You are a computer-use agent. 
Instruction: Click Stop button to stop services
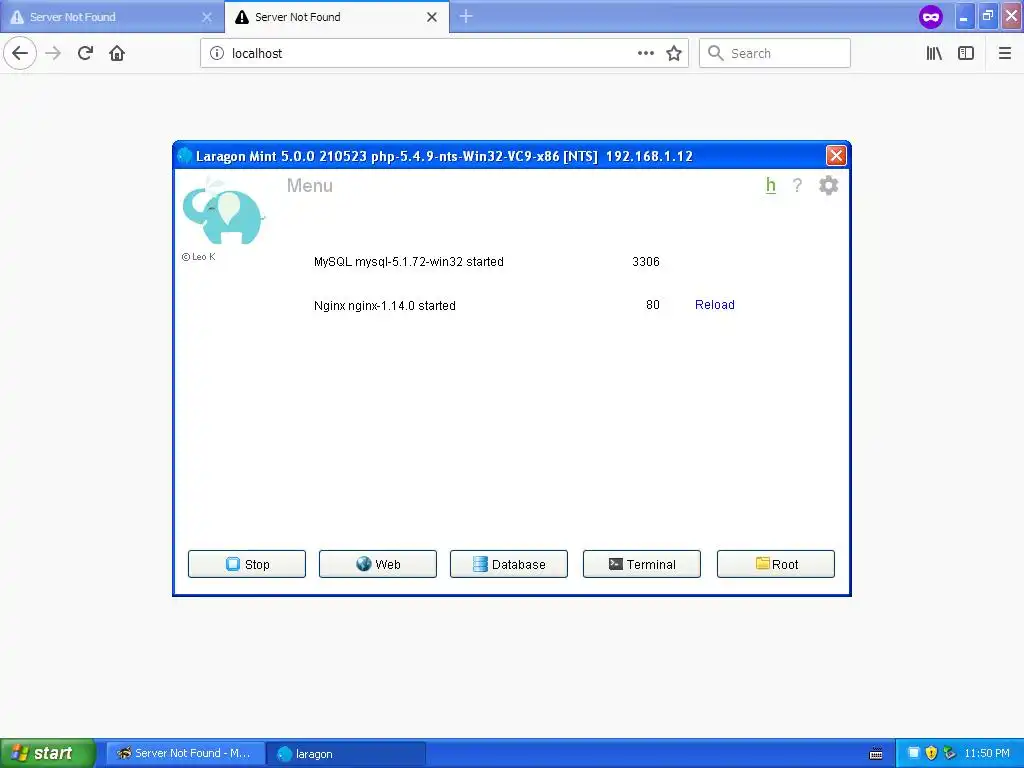(x=247, y=564)
